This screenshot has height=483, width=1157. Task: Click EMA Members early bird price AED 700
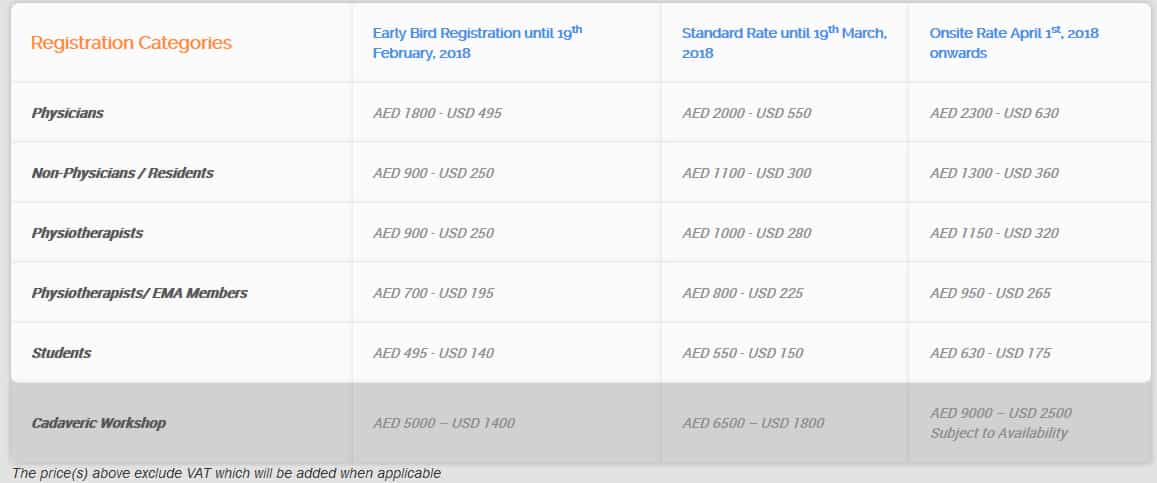[x=433, y=293]
